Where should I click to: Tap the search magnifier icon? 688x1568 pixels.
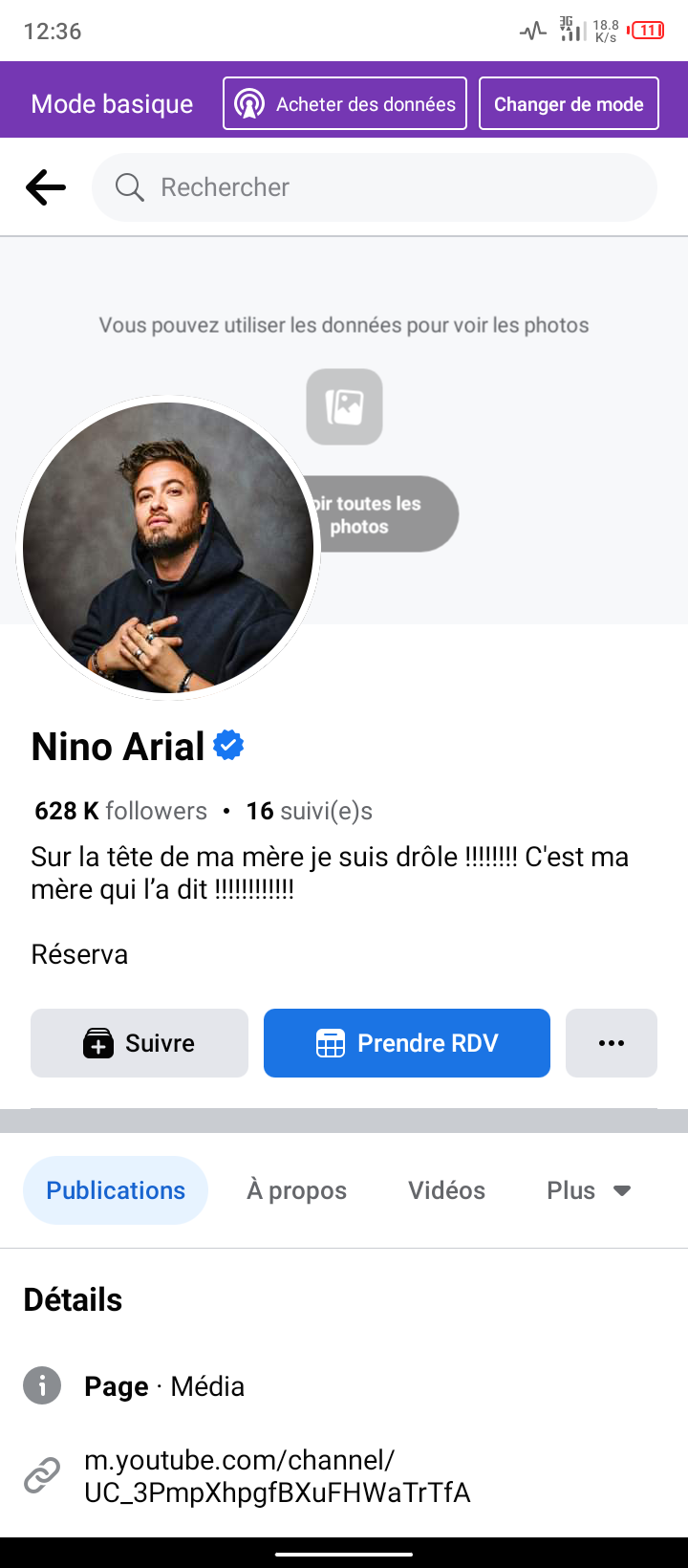click(129, 187)
